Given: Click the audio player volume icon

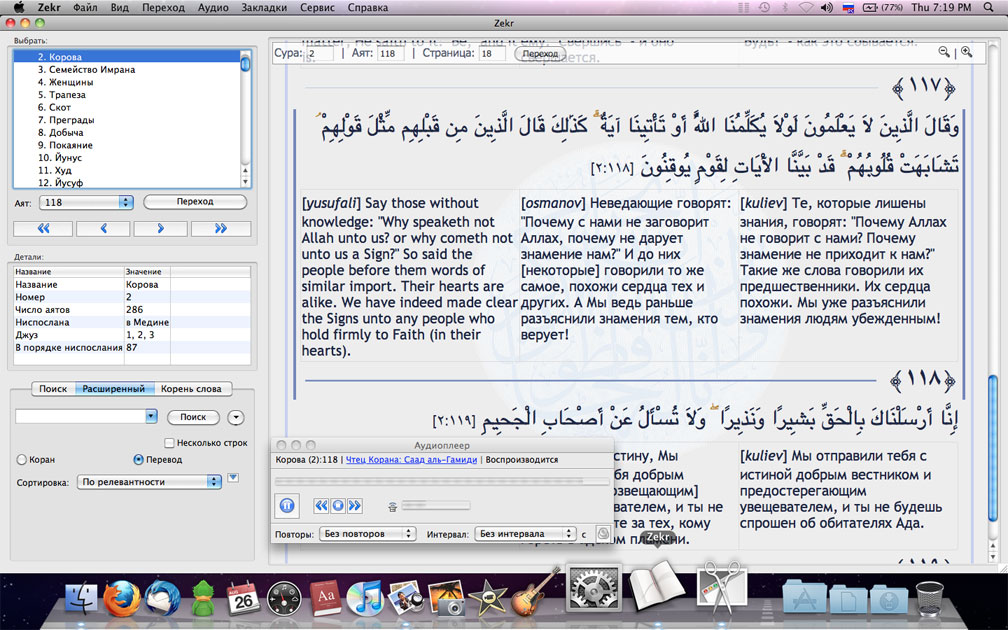Looking at the screenshot, I should (x=392, y=507).
